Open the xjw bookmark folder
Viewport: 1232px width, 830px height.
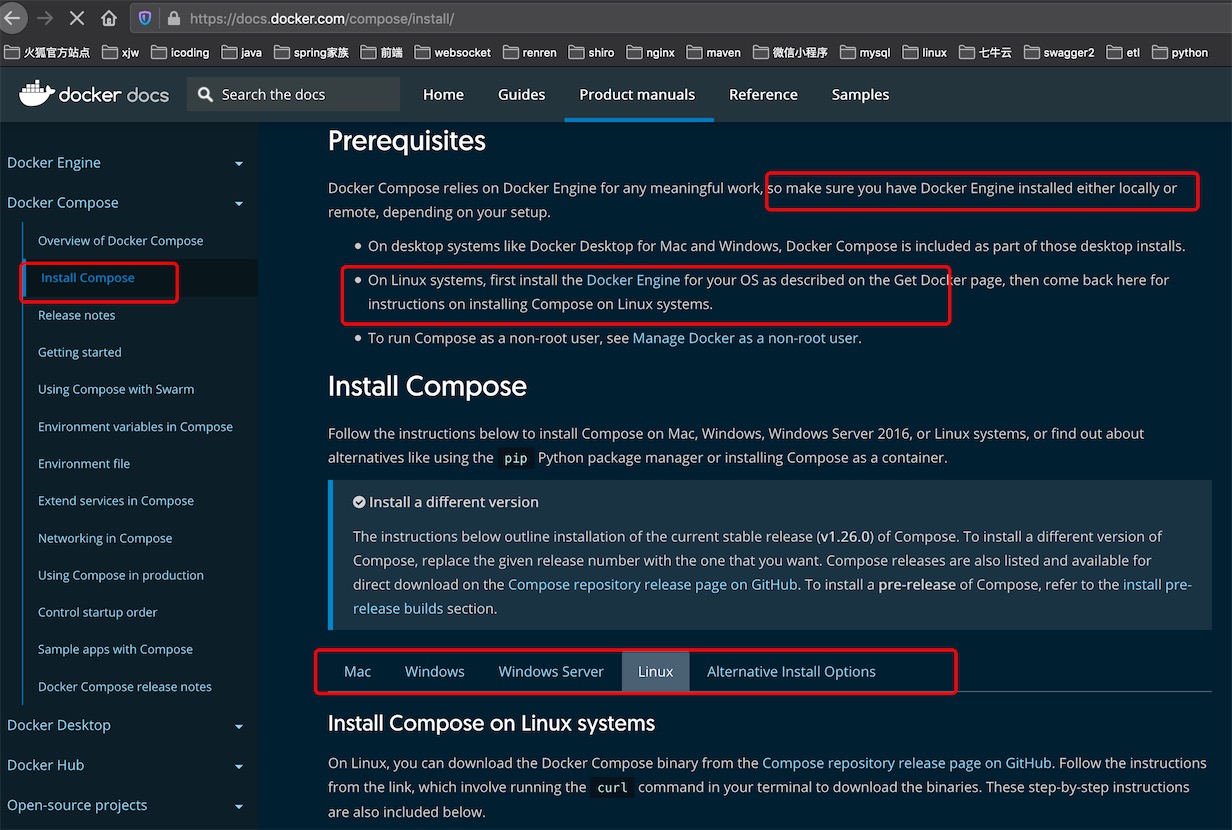(121, 52)
